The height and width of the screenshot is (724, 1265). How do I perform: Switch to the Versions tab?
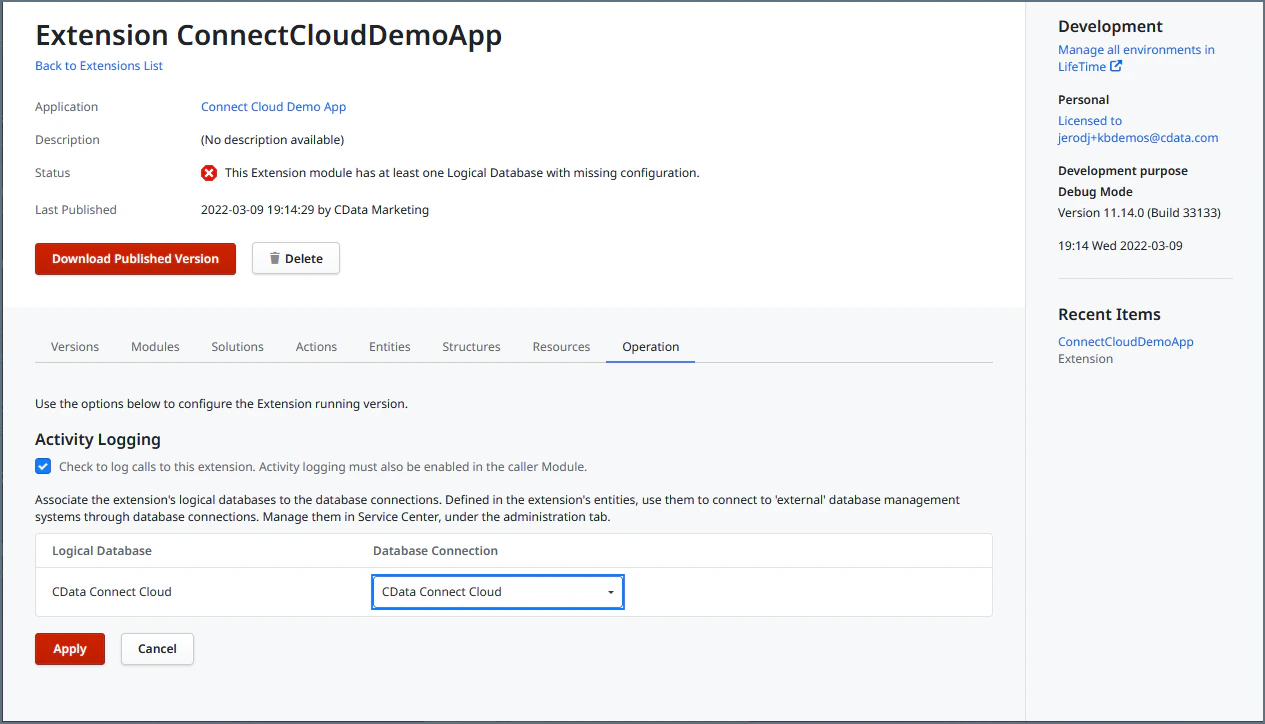coord(75,347)
